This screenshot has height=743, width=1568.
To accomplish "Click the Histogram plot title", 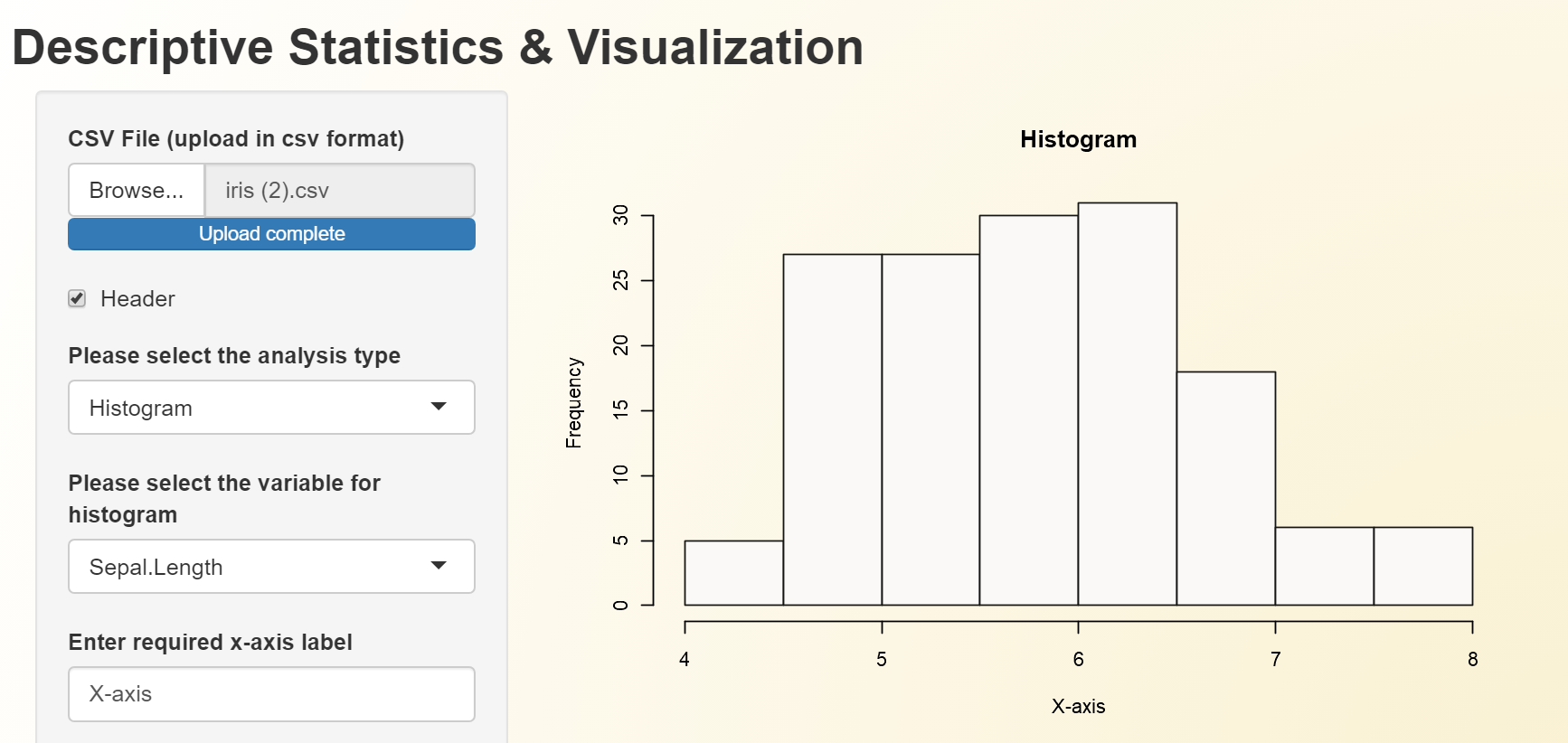I will [x=1078, y=139].
